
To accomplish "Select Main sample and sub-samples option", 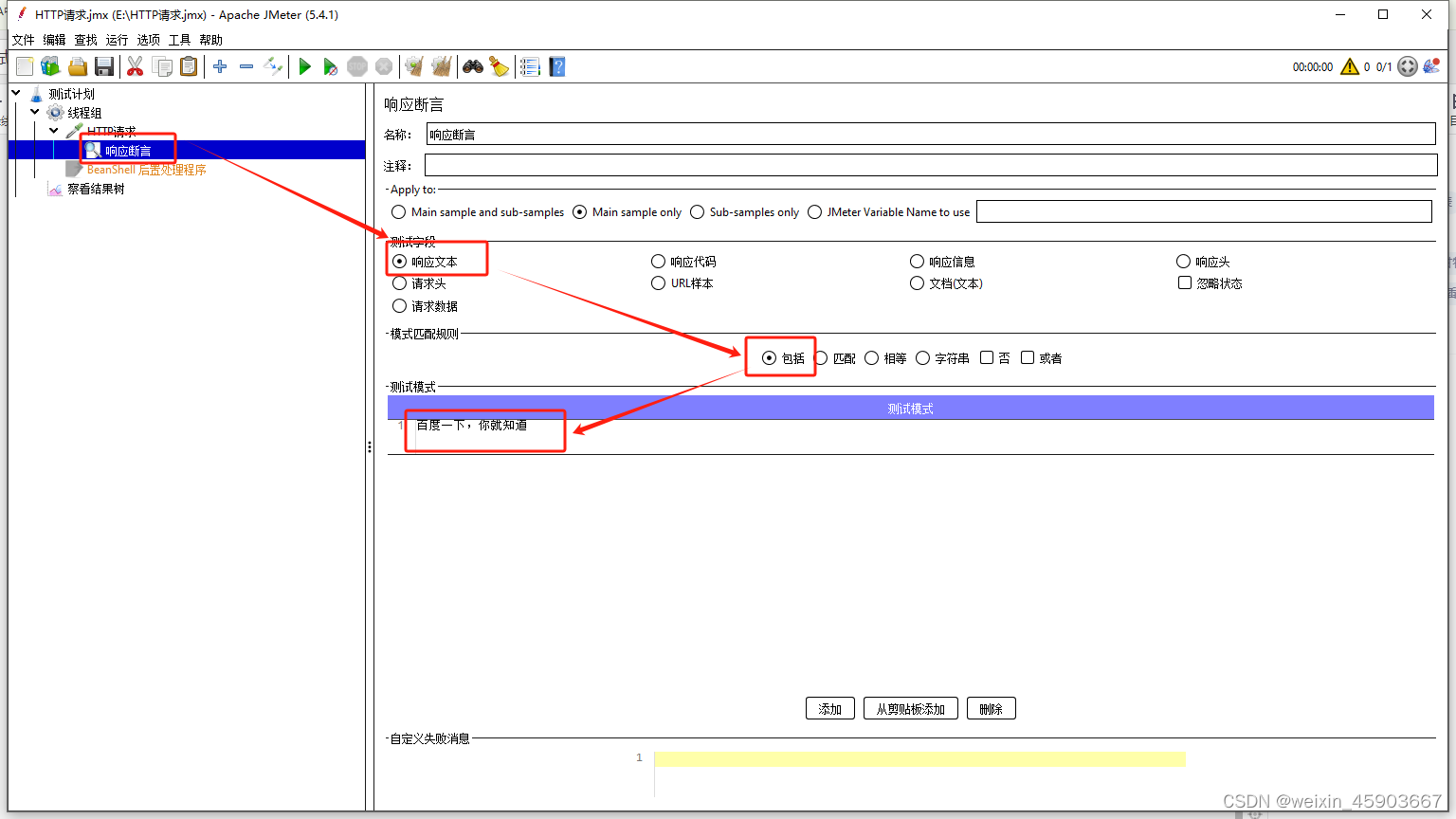I will [x=478, y=212].
